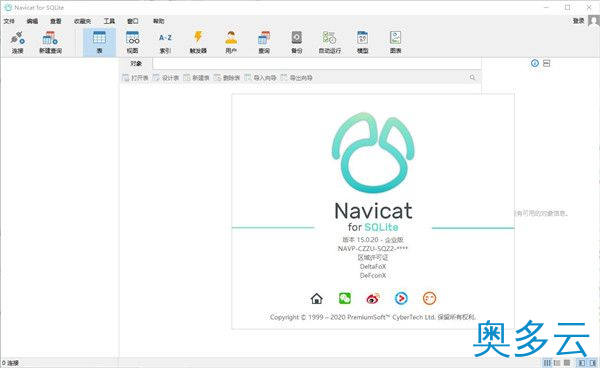Click the user avatar icon at top right

pyautogui.click(x=593, y=21)
